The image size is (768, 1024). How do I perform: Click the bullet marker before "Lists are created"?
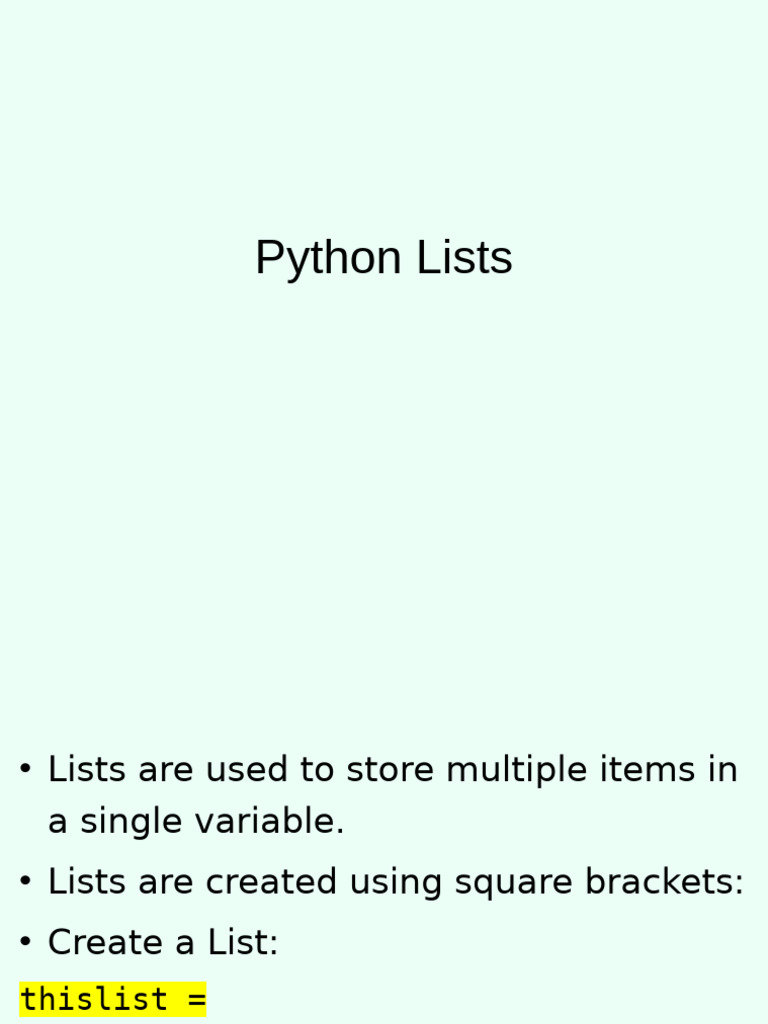pyautogui.click(x=26, y=882)
